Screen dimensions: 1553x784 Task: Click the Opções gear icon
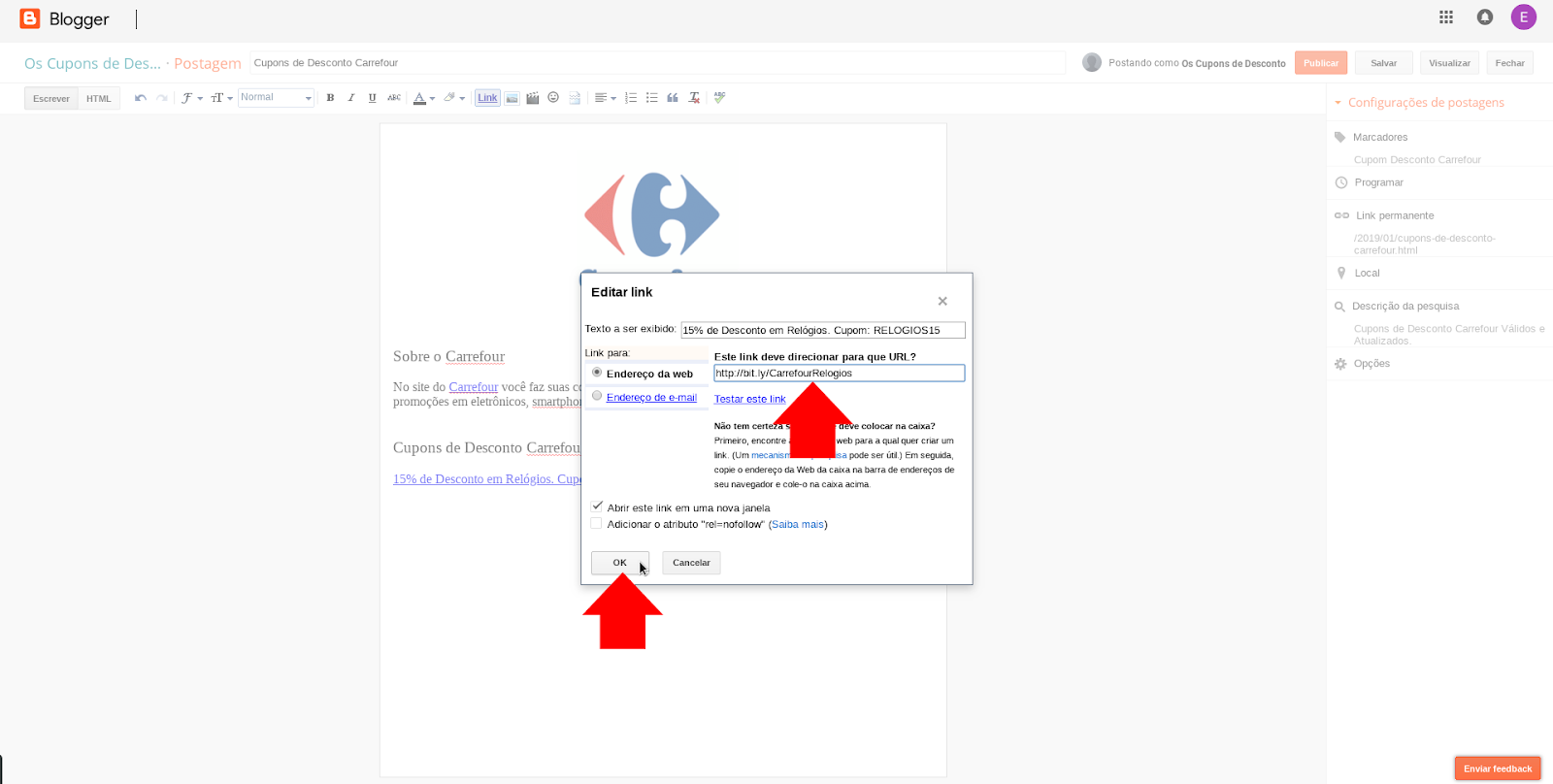point(1340,364)
